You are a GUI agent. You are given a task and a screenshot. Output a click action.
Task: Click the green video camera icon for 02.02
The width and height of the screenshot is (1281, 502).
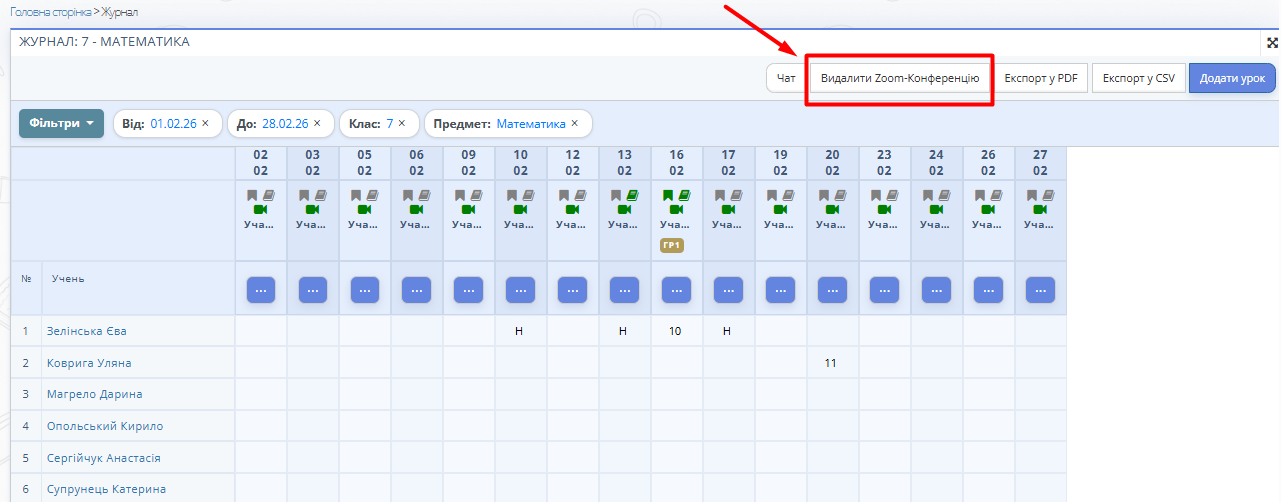pos(261,210)
